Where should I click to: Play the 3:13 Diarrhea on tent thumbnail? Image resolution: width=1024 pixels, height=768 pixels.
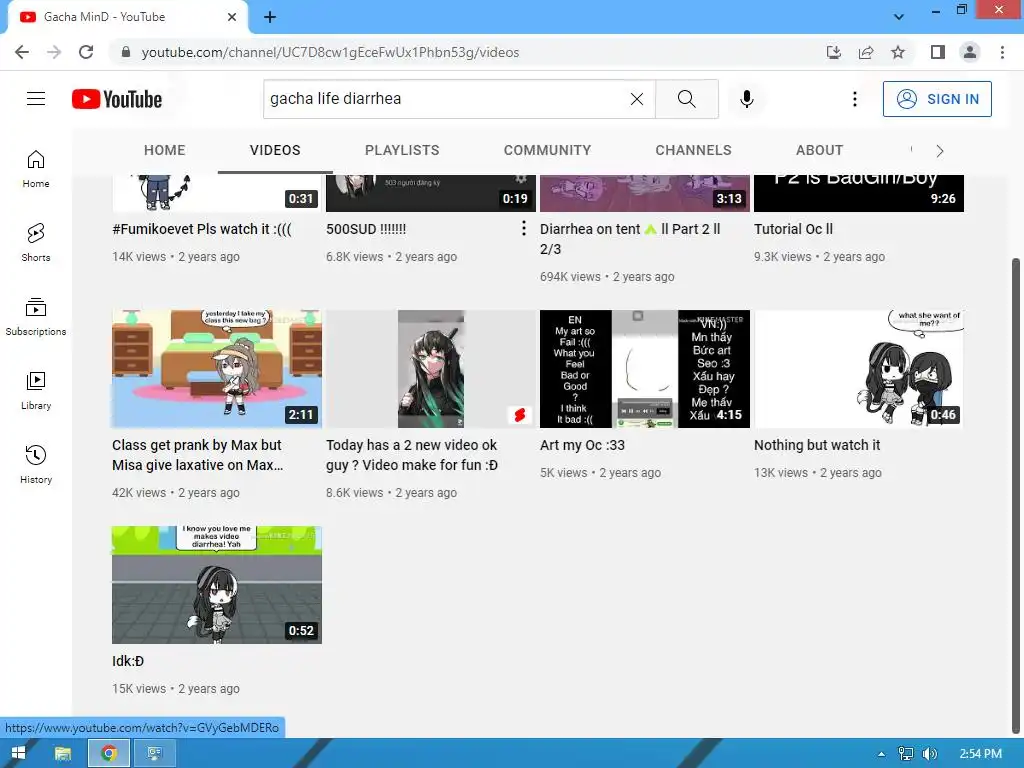pyautogui.click(x=645, y=193)
